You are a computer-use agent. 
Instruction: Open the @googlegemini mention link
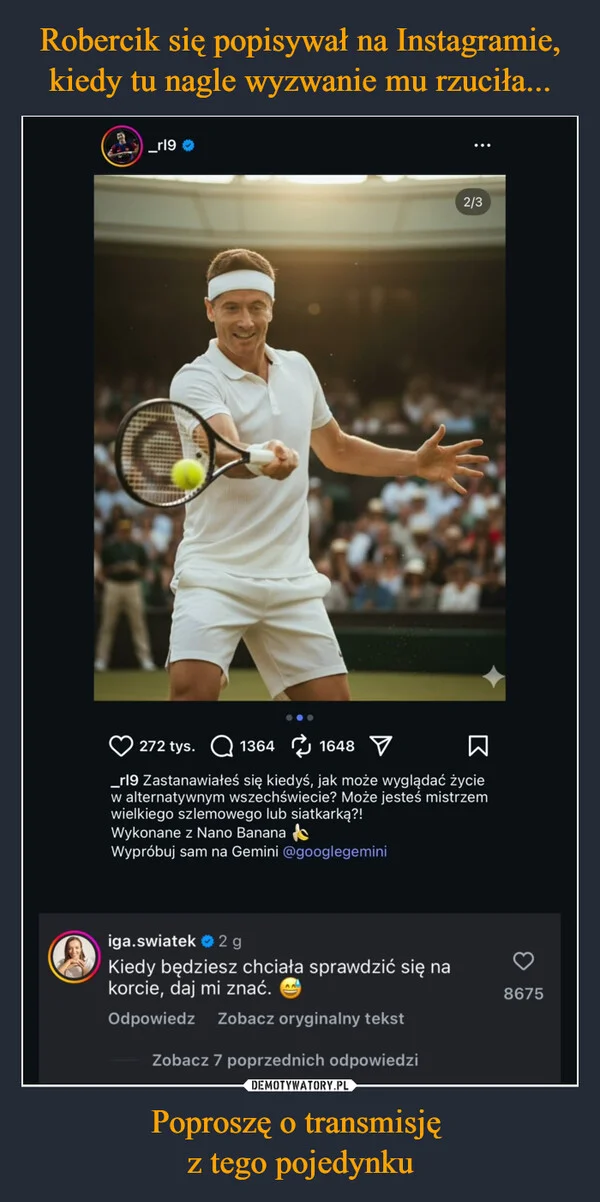coord(335,851)
